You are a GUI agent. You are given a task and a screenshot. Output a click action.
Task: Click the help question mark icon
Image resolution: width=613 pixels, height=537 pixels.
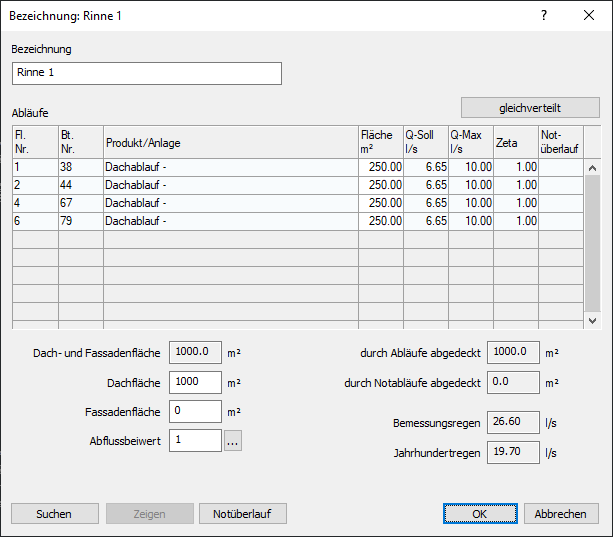pyautogui.click(x=544, y=15)
